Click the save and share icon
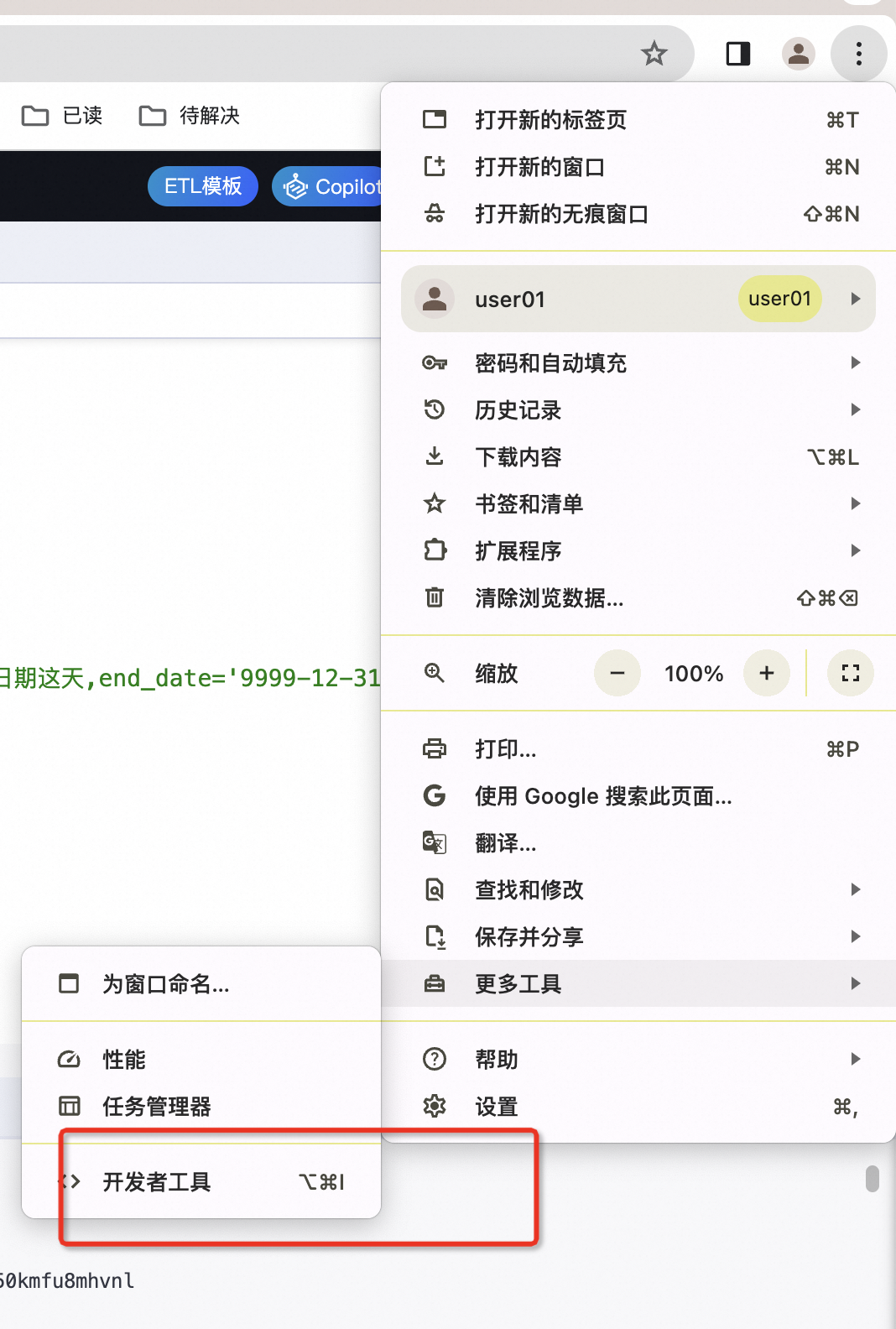The image size is (896, 1329). coord(435,936)
